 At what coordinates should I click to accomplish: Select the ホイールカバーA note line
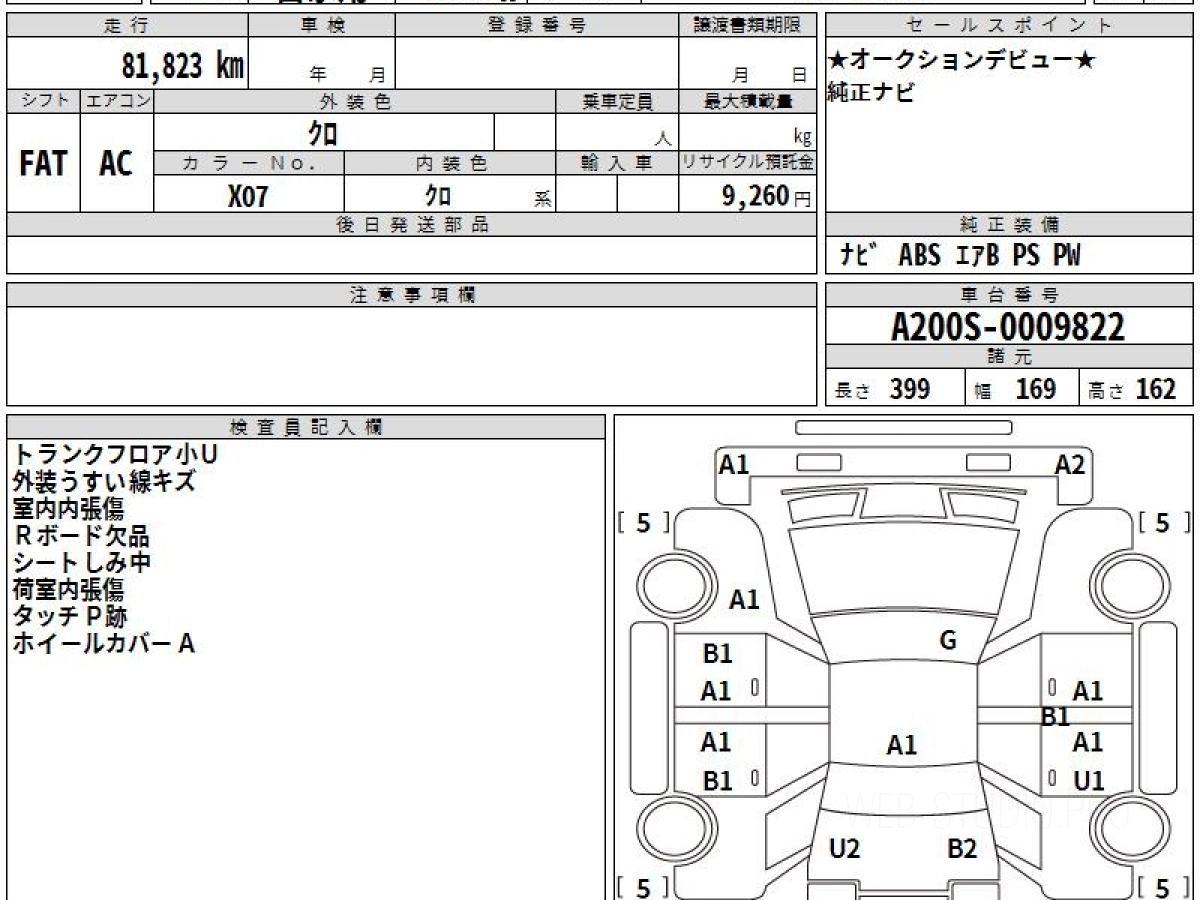103,643
